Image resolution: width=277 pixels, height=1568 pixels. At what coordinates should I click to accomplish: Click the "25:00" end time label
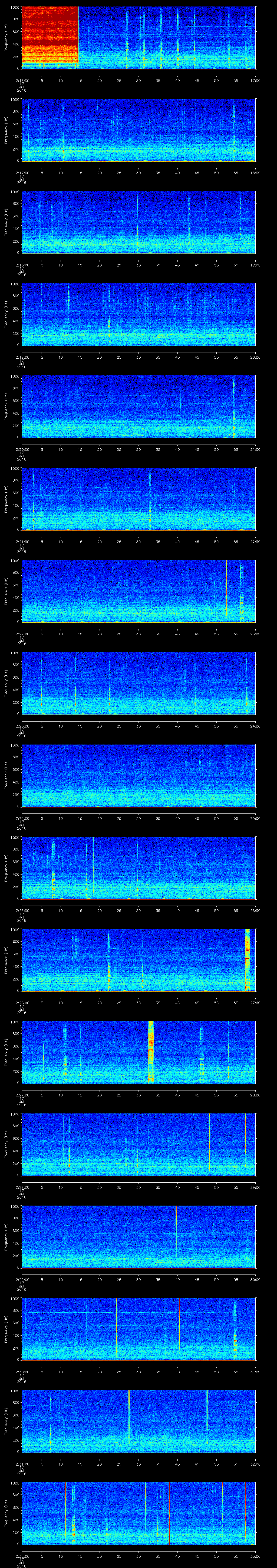pos(255,819)
